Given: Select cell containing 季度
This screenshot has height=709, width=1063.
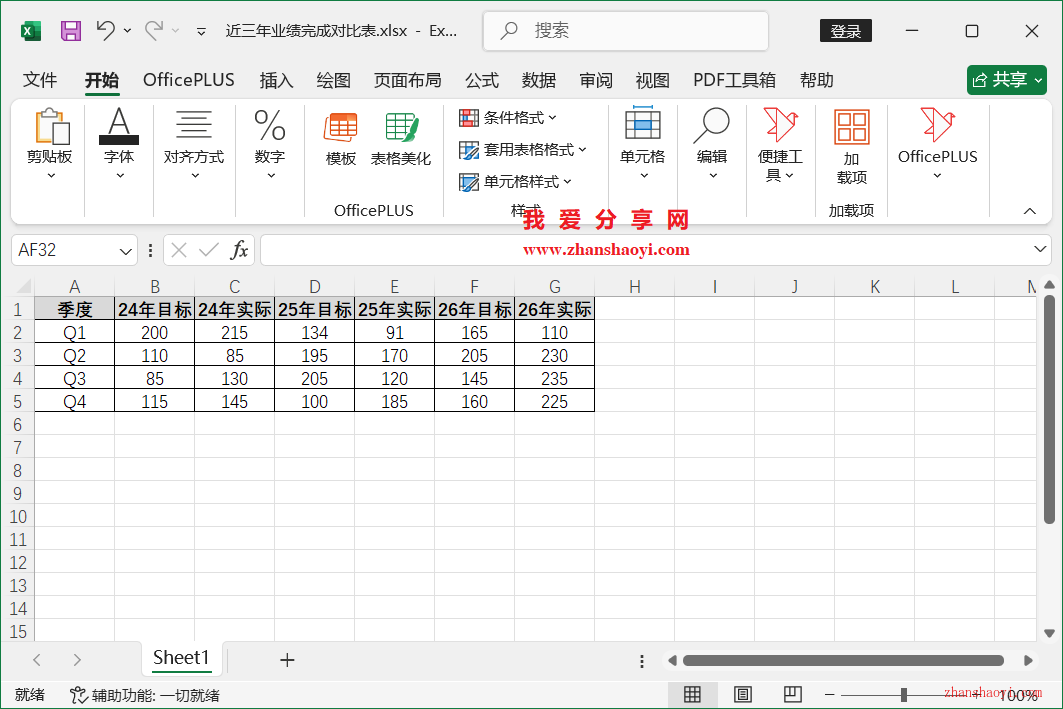Looking at the screenshot, I should click(75, 310).
